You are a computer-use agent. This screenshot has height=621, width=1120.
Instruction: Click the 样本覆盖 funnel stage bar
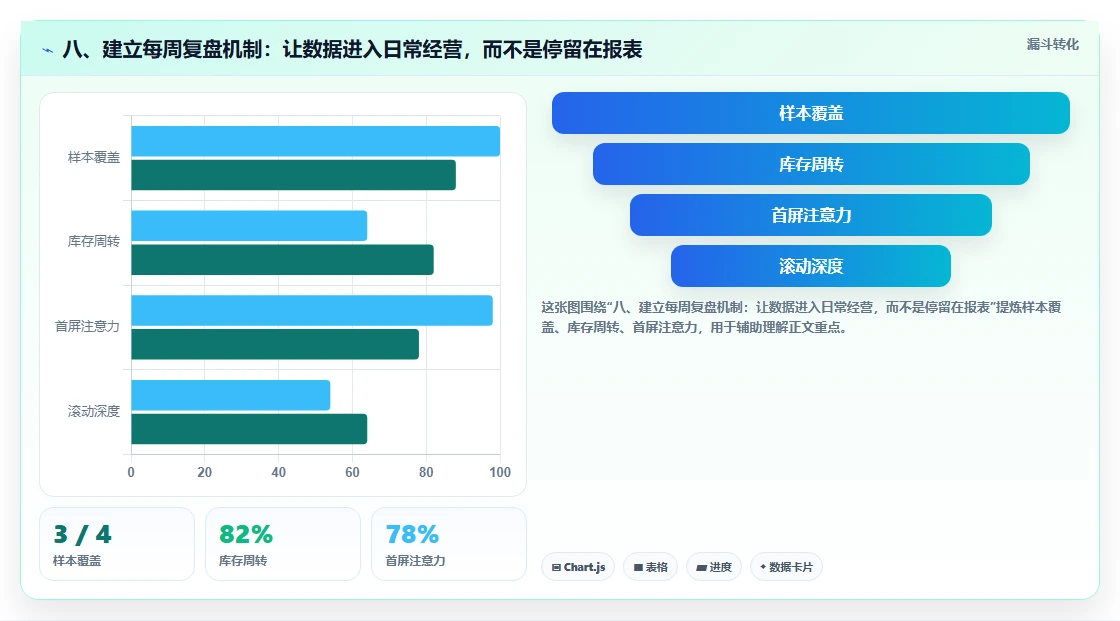(811, 113)
